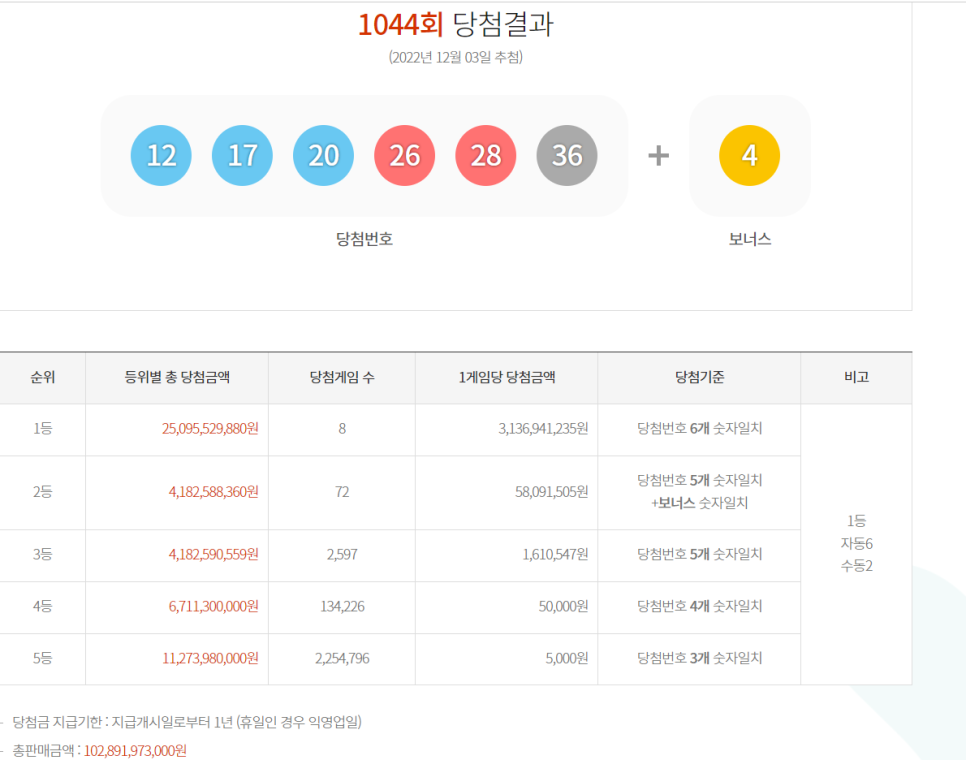
Task: Click the total prize 11,273,980,000원
Action: coord(210,658)
